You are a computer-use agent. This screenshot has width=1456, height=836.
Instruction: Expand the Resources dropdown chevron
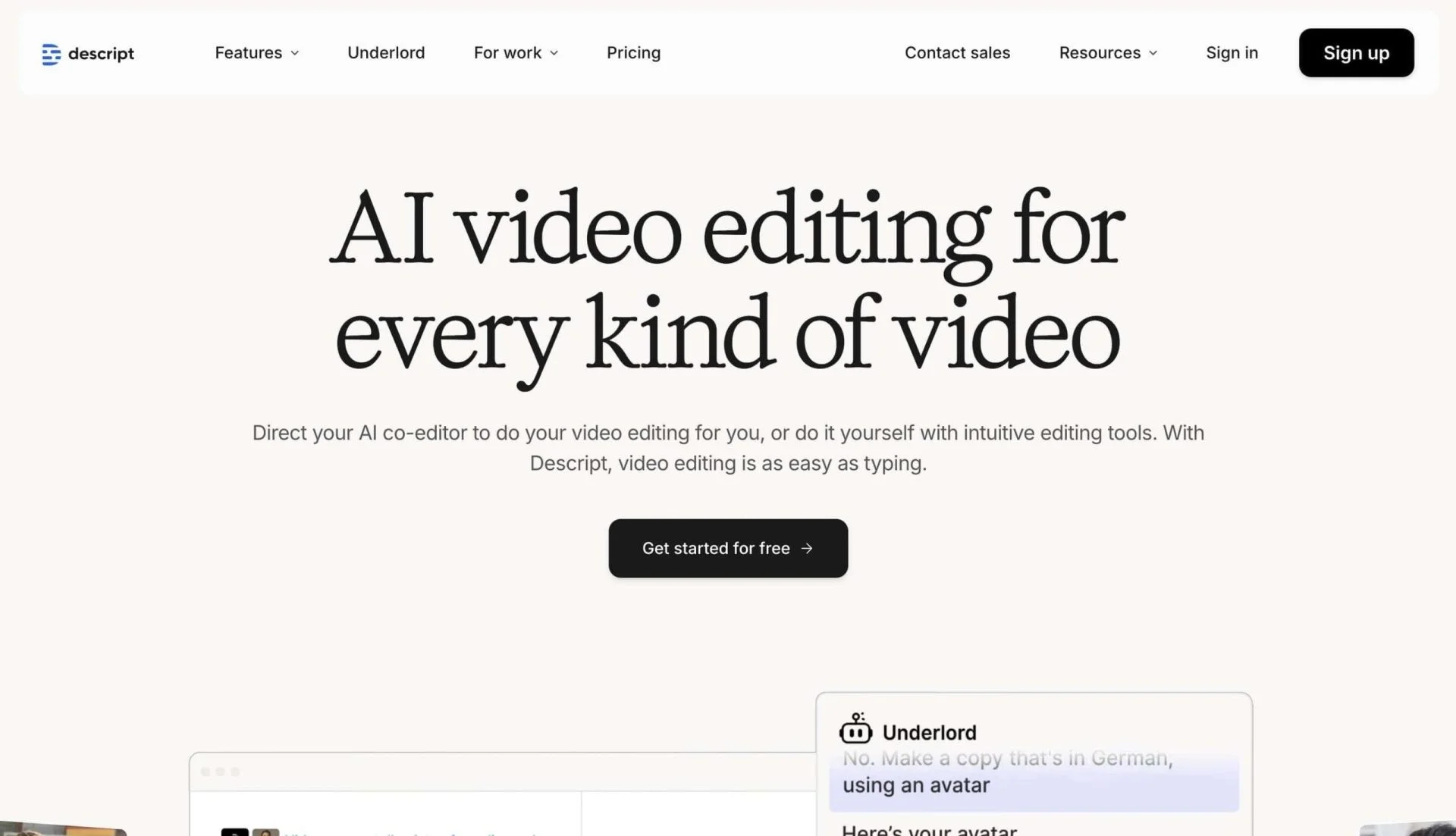click(1153, 53)
